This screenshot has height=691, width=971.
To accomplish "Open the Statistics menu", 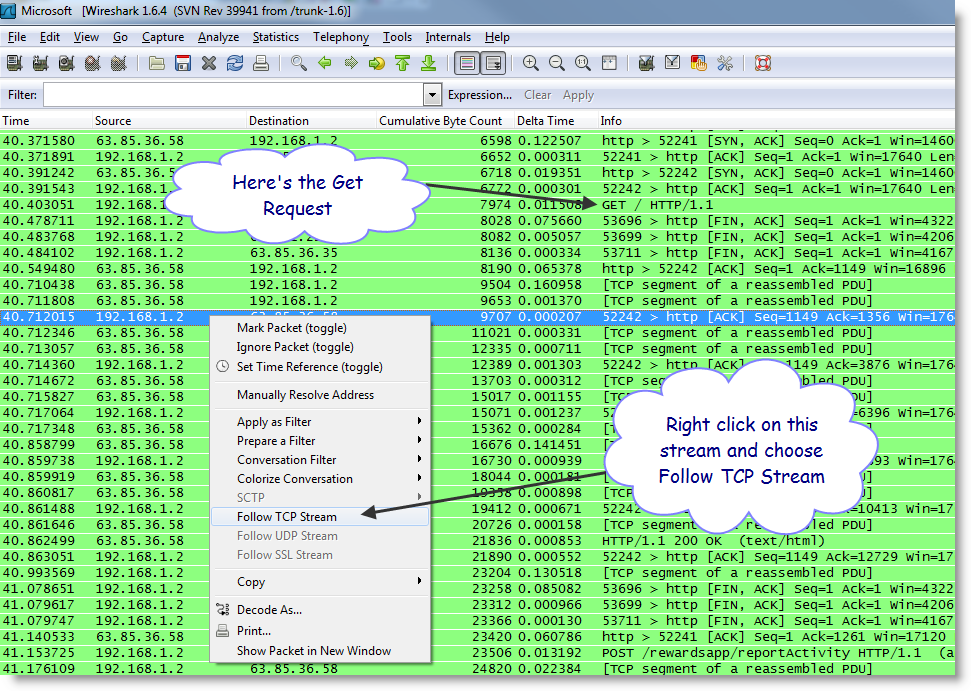I will click(276, 37).
